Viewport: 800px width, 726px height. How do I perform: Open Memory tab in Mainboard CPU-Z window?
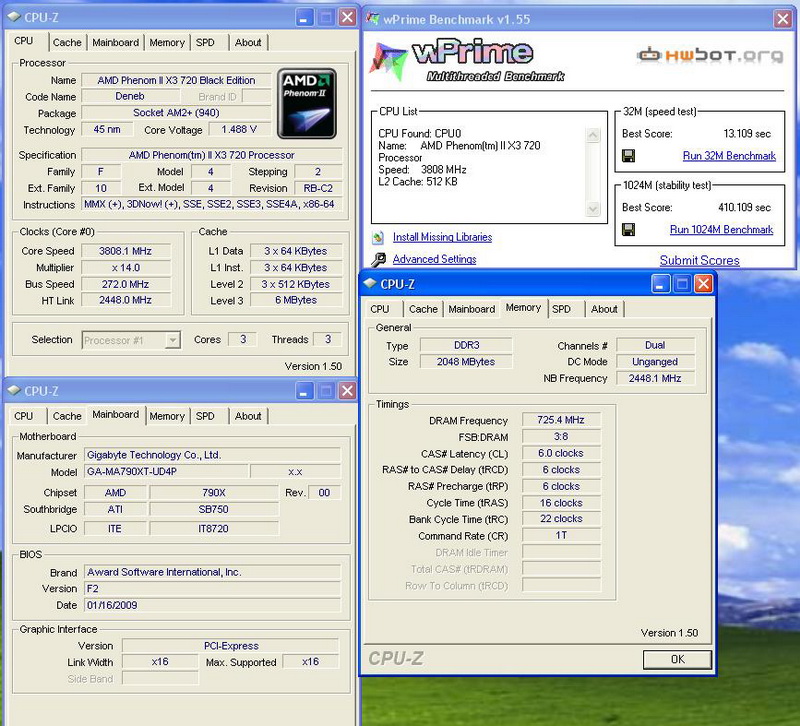167,416
